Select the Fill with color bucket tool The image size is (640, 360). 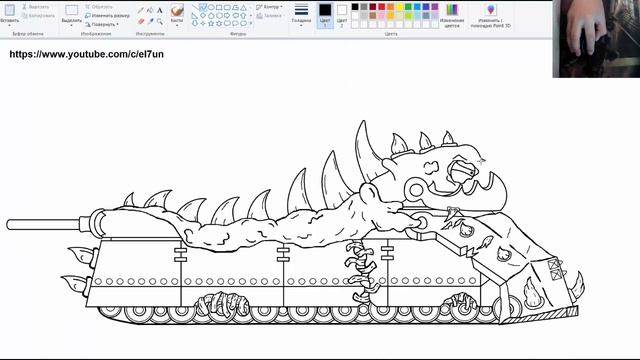pos(150,10)
